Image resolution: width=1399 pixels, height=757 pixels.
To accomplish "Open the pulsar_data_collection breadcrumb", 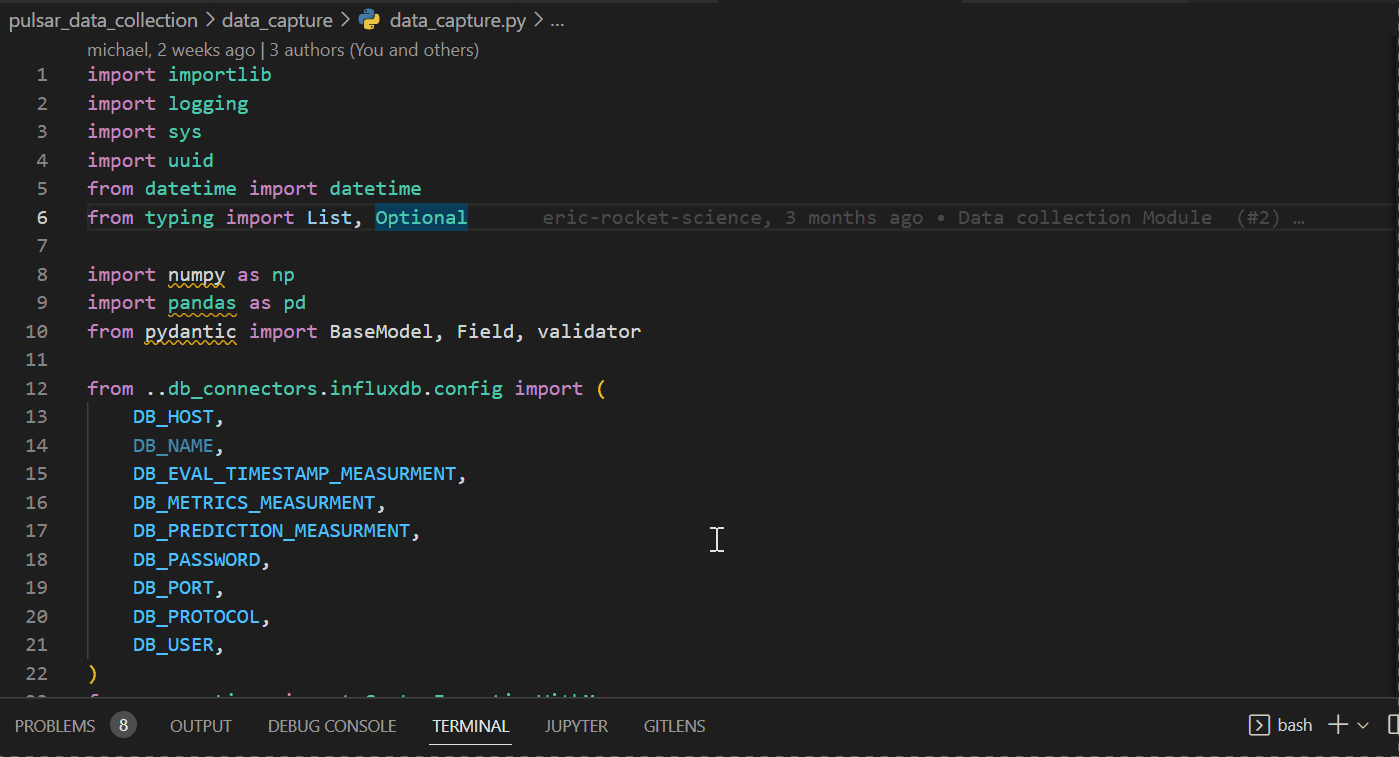I will coord(103,20).
